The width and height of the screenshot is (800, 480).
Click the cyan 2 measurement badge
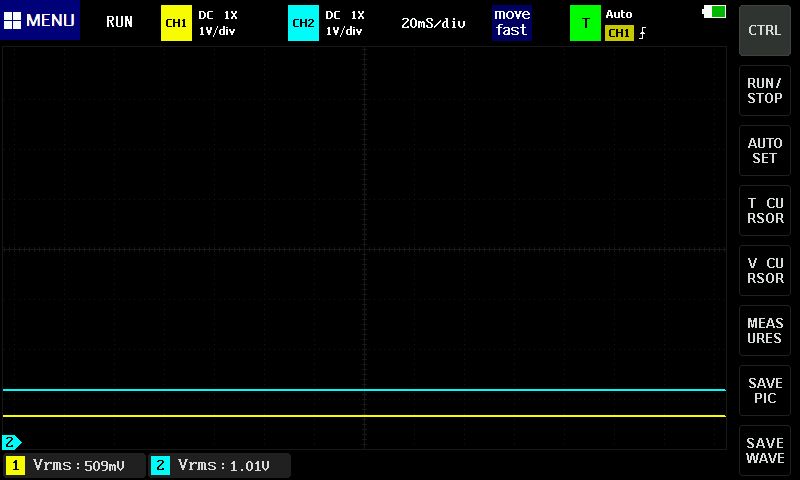click(161, 465)
